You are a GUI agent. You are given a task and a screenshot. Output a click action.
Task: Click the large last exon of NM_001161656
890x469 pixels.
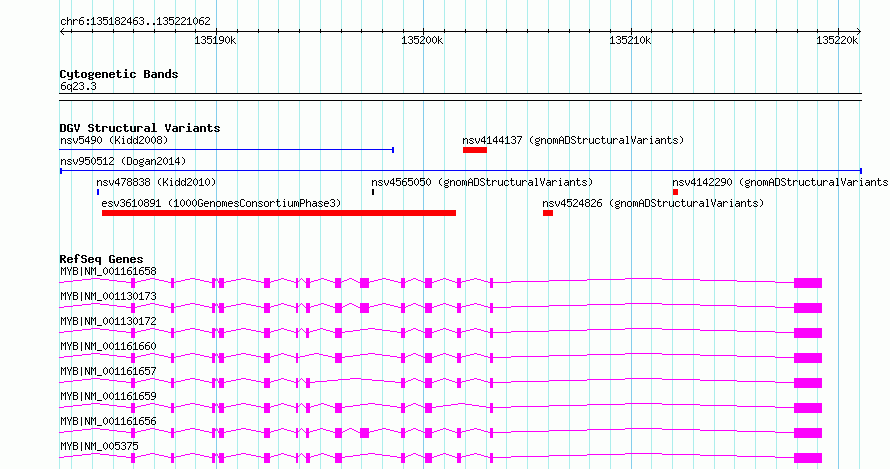click(x=808, y=433)
